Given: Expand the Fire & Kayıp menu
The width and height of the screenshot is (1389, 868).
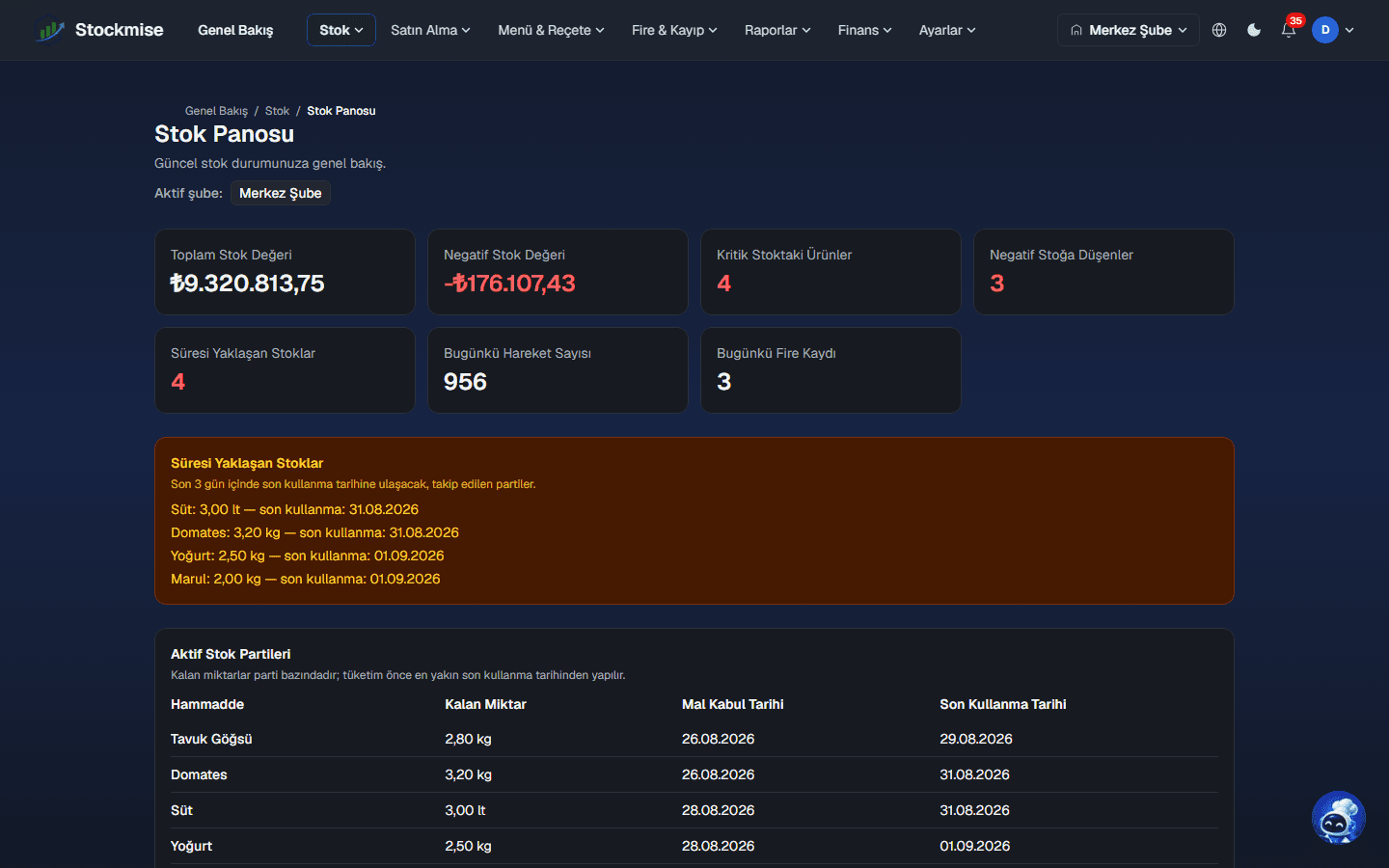Looking at the screenshot, I should click(674, 30).
